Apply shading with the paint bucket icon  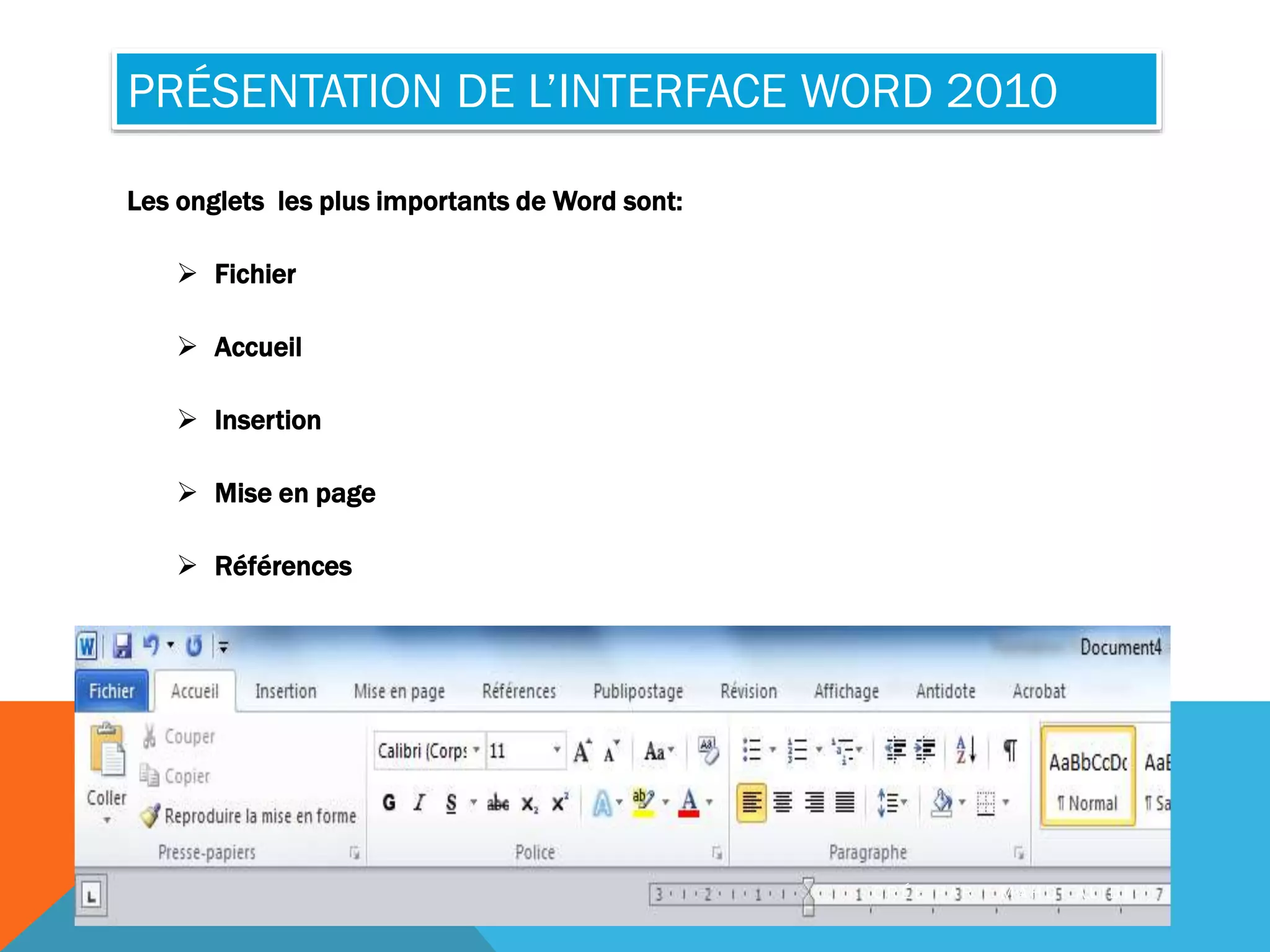point(942,803)
